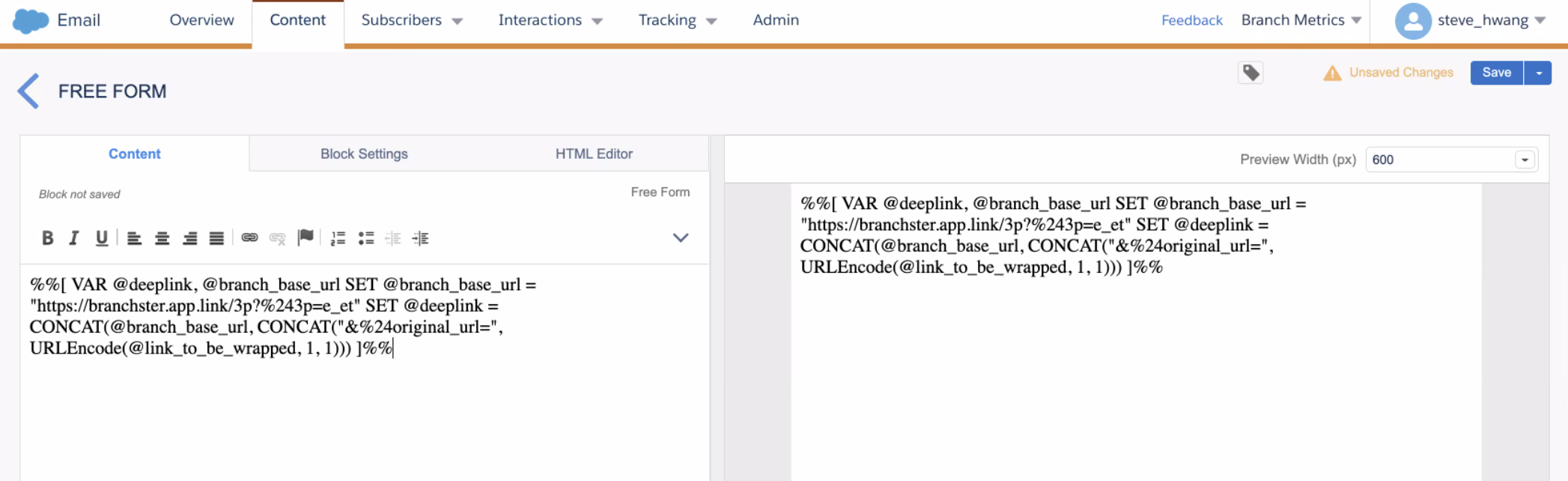Toggle underline formatting
Screen dimensions: 1568x481
click(102, 238)
